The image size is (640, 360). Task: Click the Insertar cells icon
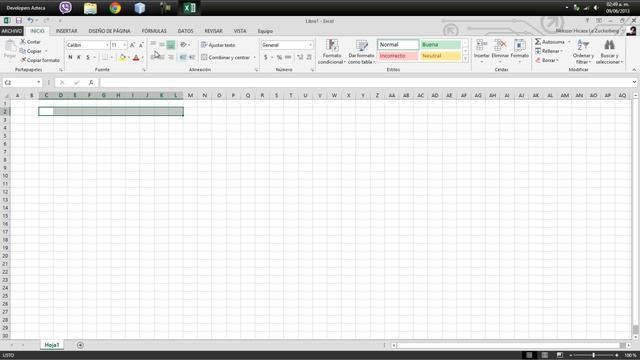pyautogui.click(x=482, y=45)
